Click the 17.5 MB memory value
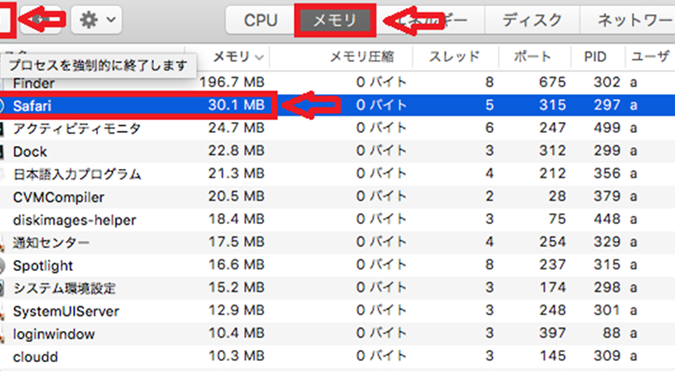Screen dimensions: 675x371 click(x=236, y=242)
